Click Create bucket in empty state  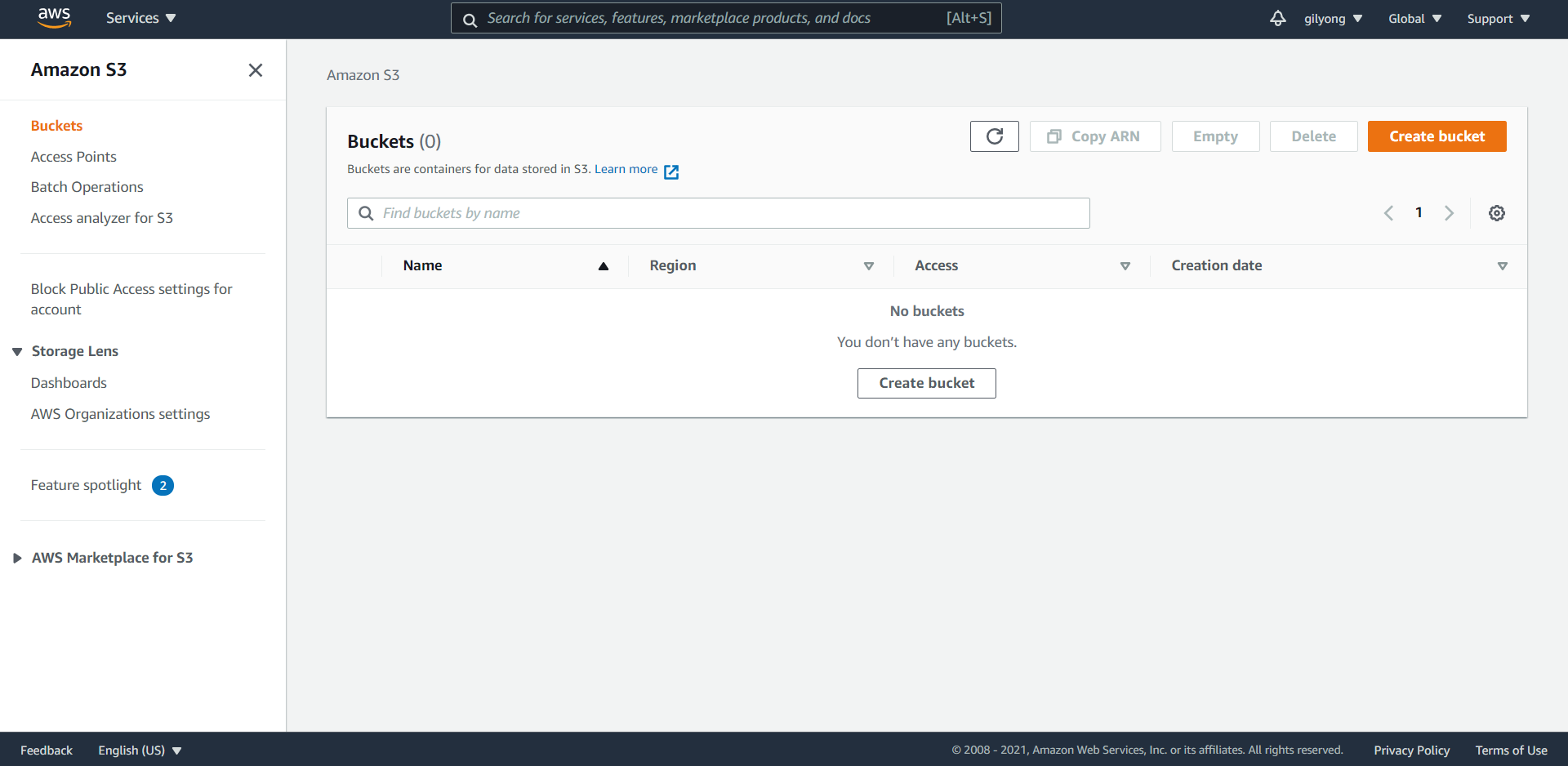tap(926, 383)
